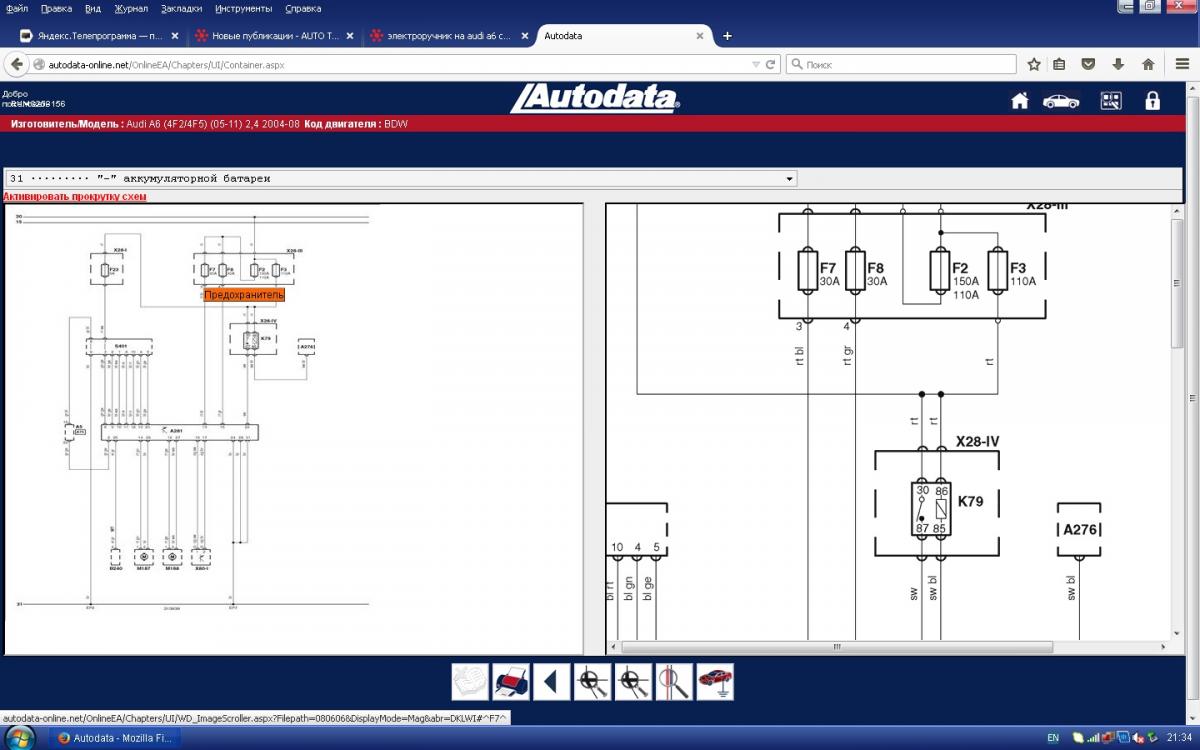Open the Закладки menu
Image resolution: width=1200 pixels, height=750 pixels.
180,8
